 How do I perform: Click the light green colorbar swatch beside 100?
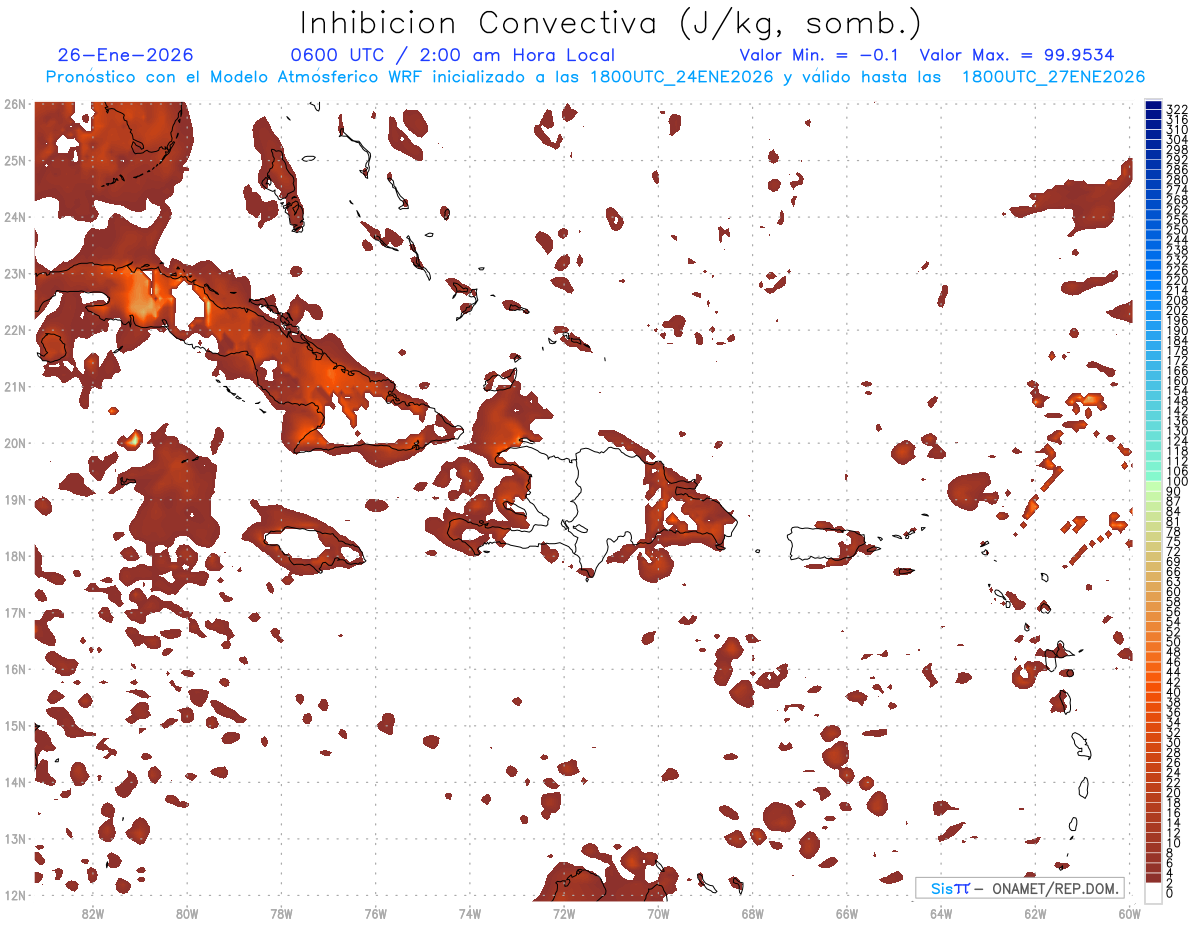pos(1153,484)
